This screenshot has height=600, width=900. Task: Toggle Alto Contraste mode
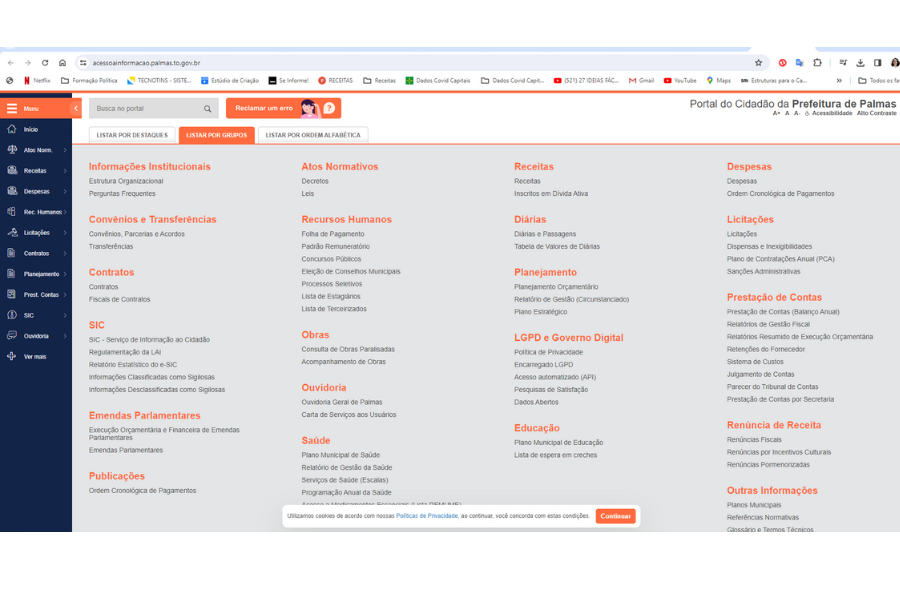876,114
